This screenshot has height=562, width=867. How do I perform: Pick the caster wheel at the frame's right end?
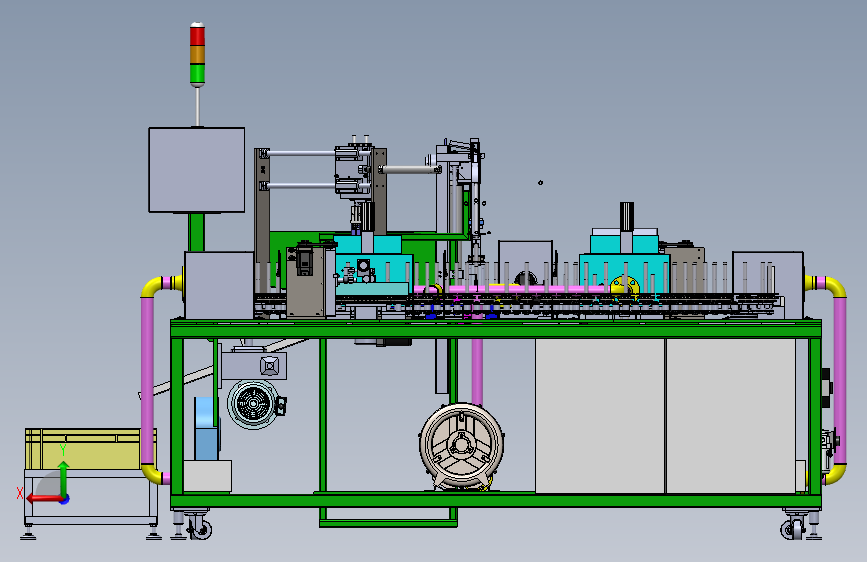point(793,529)
